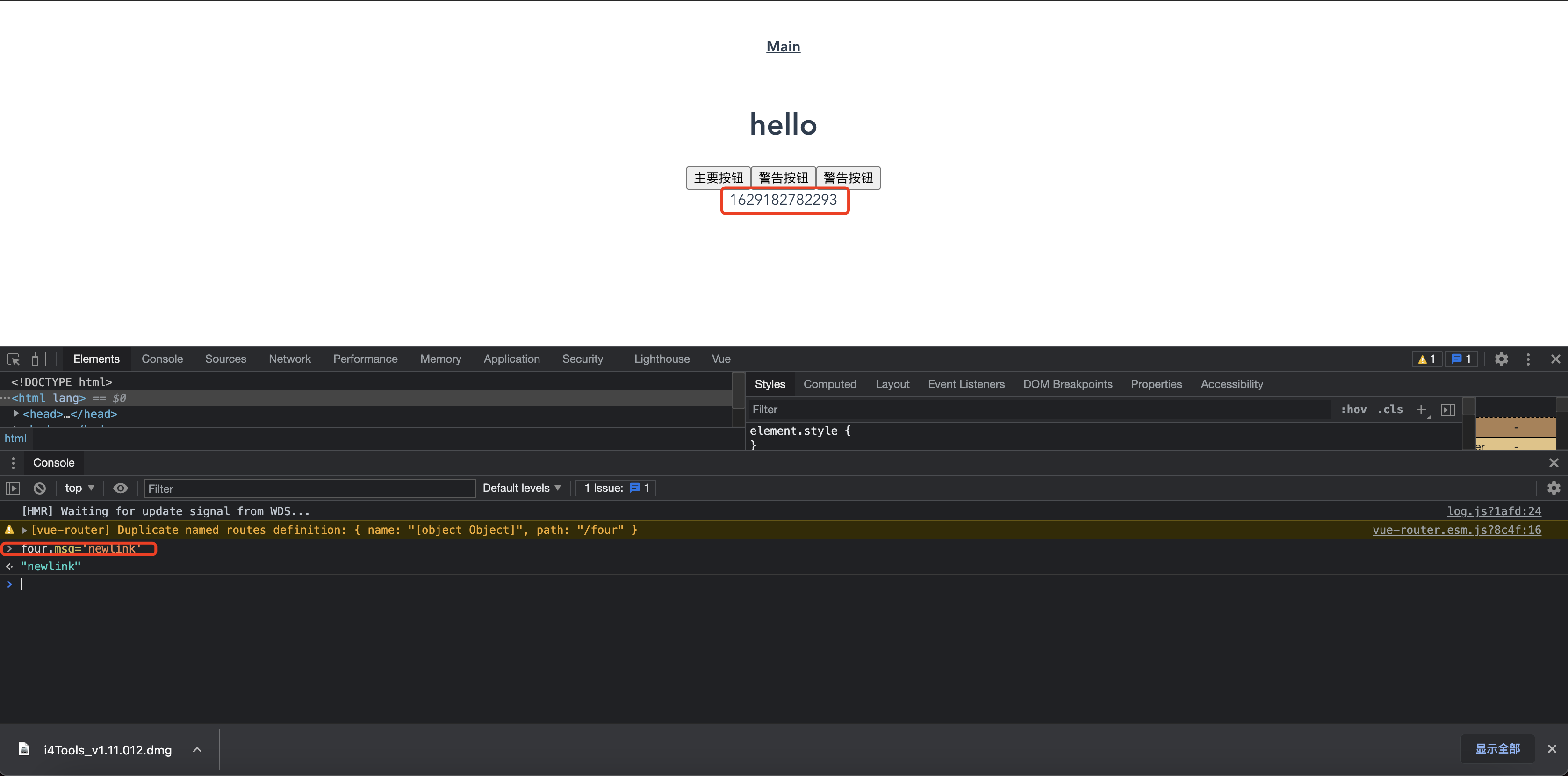Image resolution: width=1568 pixels, height=776 pixels.
Task: Toggle the device toolbar icon
Action: click(38, 359)
